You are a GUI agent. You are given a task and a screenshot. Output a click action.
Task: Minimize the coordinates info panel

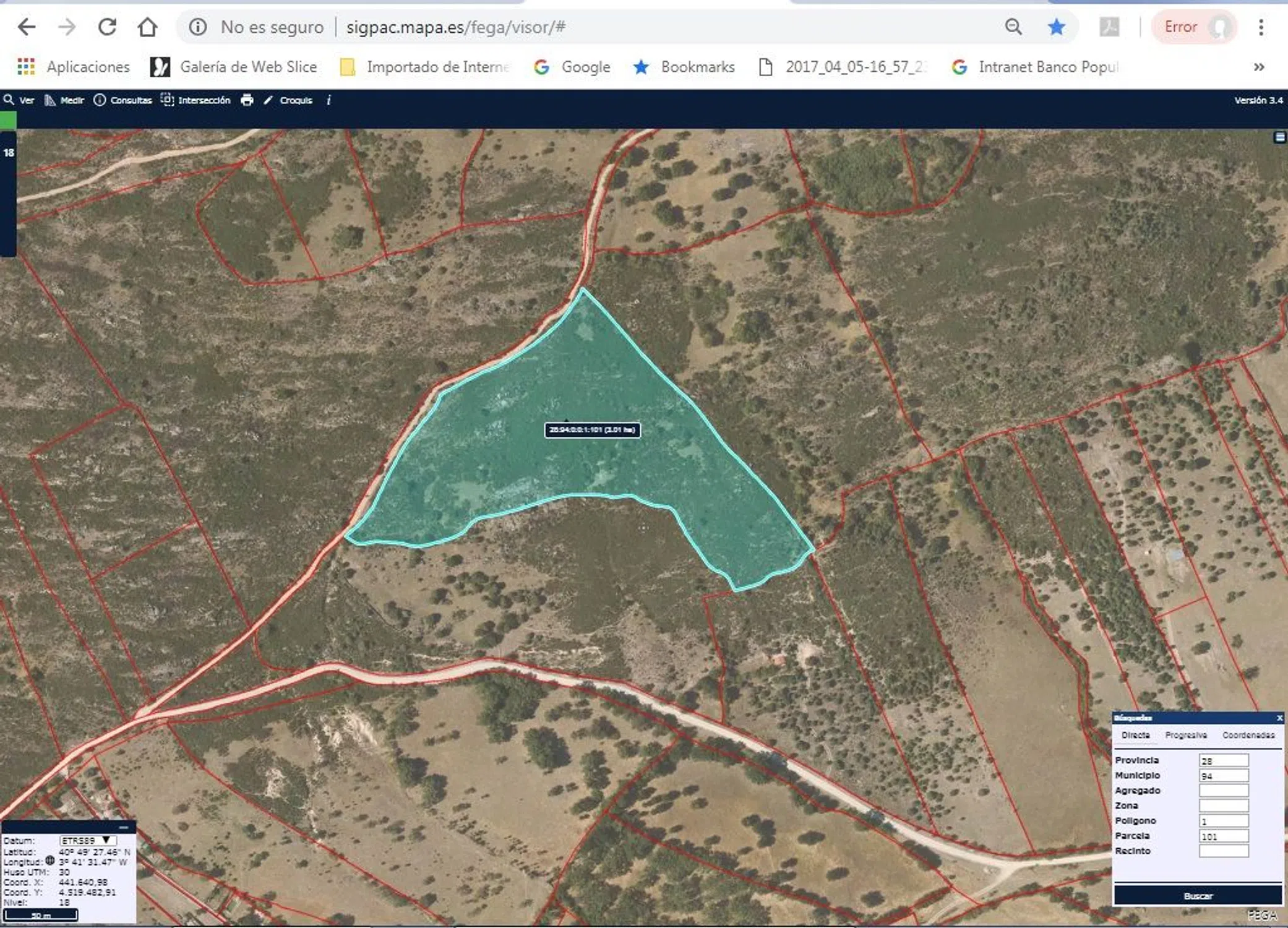(124, 827)
